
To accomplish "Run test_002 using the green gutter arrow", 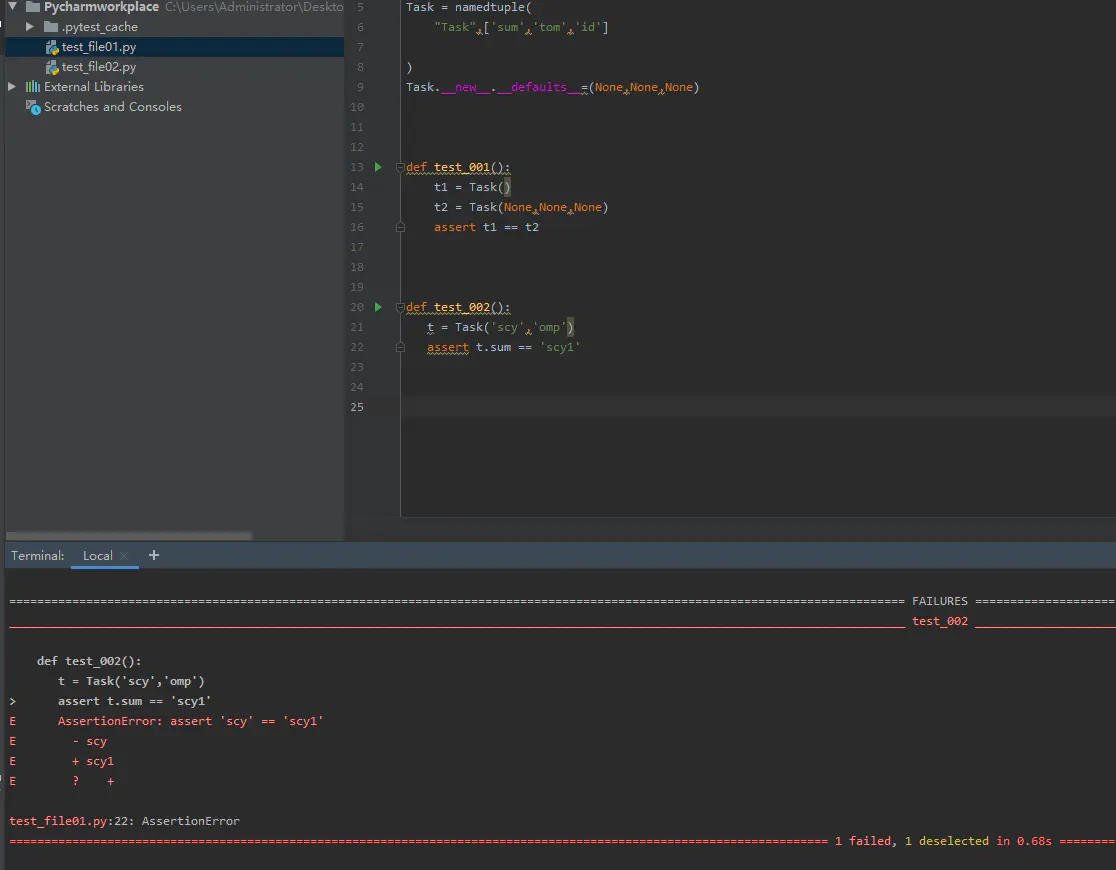I will (378, 308).
